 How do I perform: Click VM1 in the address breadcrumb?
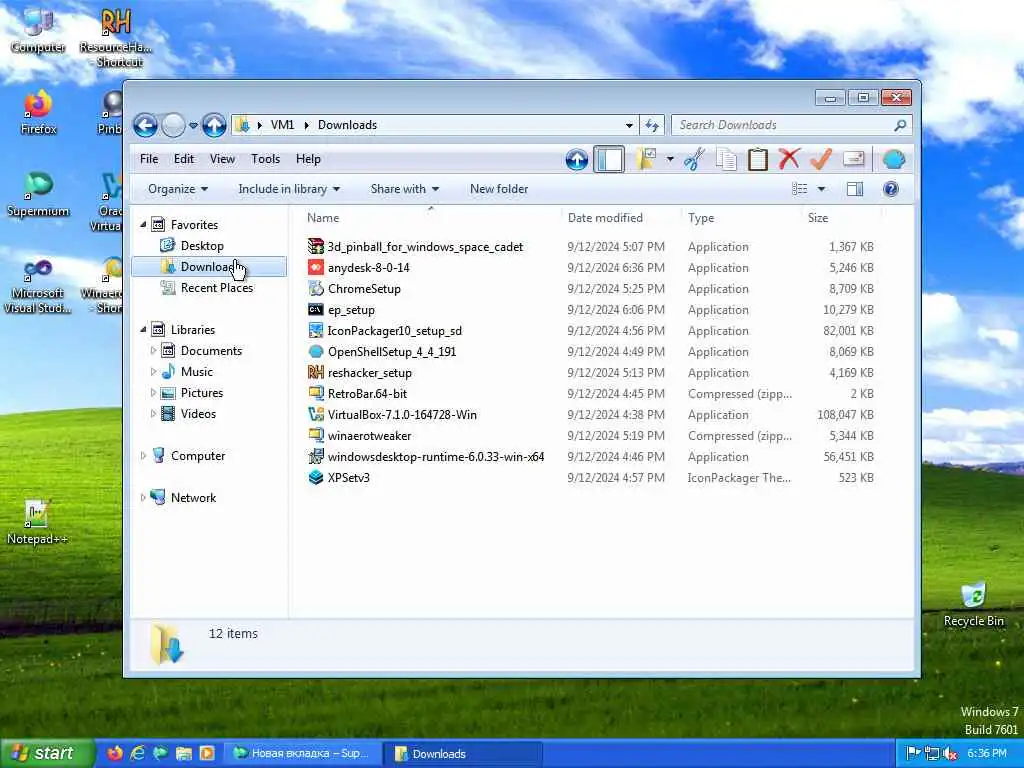click(x=282, y=125)
